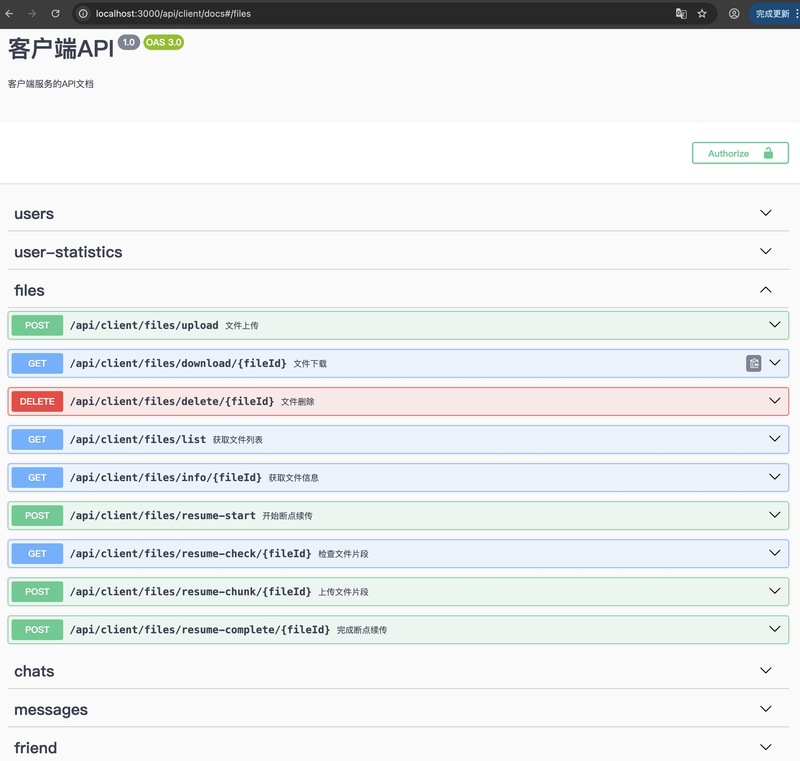
Task: Expand the messages section
Action: [x=766, y=709]
